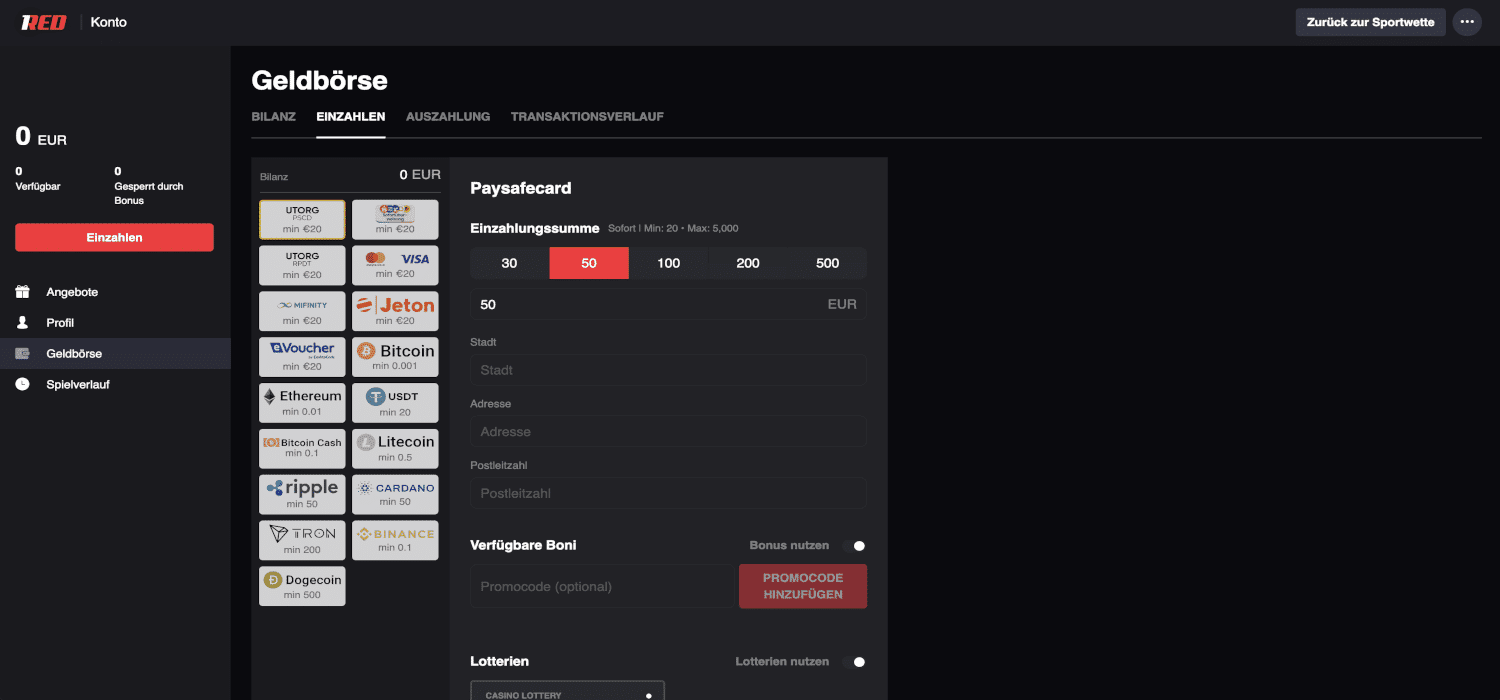Switch to the Auszahlung tab
The image size is (1500, 700).
pyautogui.click(x=448, y=117)
